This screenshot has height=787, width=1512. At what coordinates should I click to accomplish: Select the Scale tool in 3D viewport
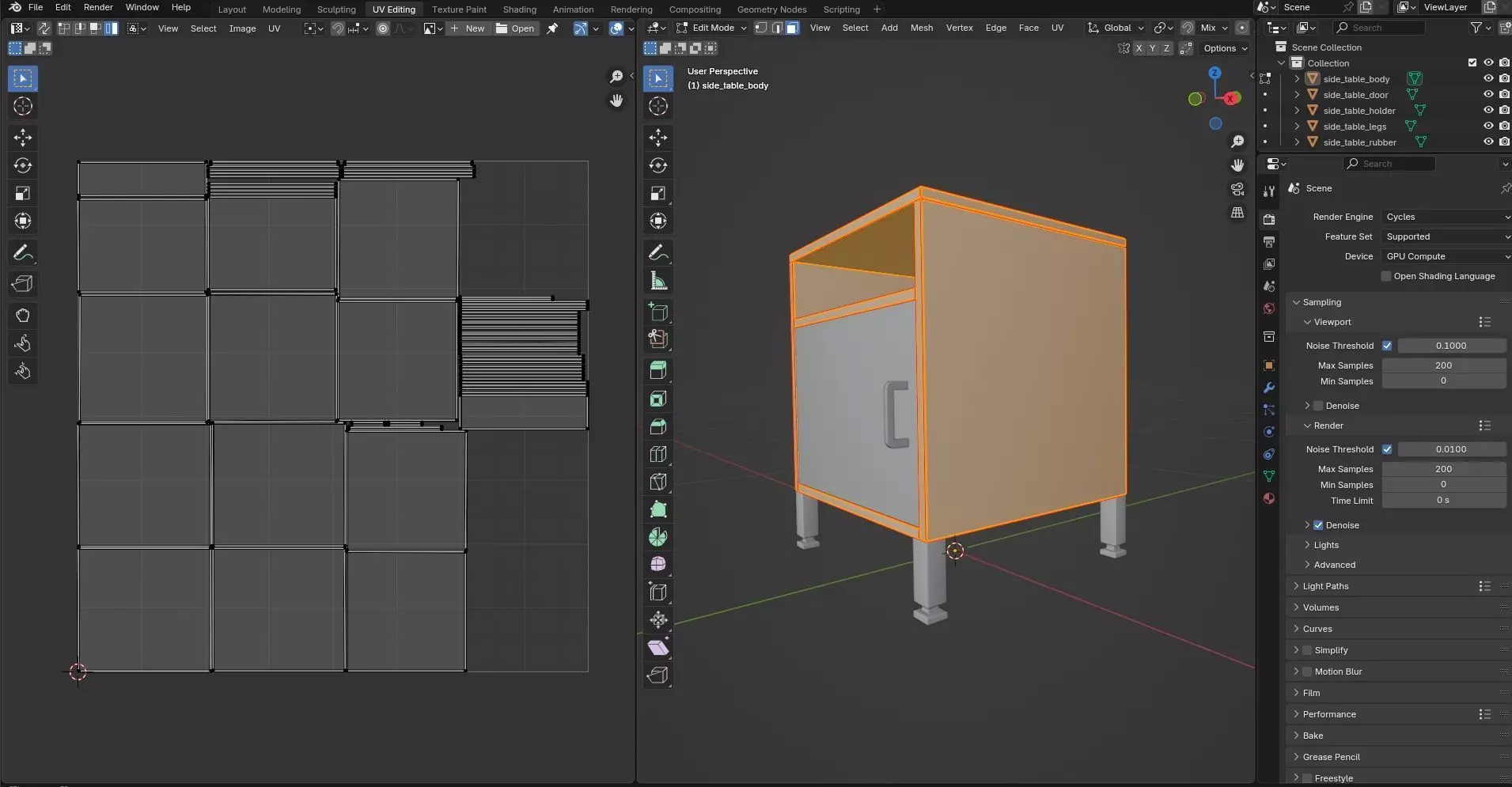(x=658, y=193)
